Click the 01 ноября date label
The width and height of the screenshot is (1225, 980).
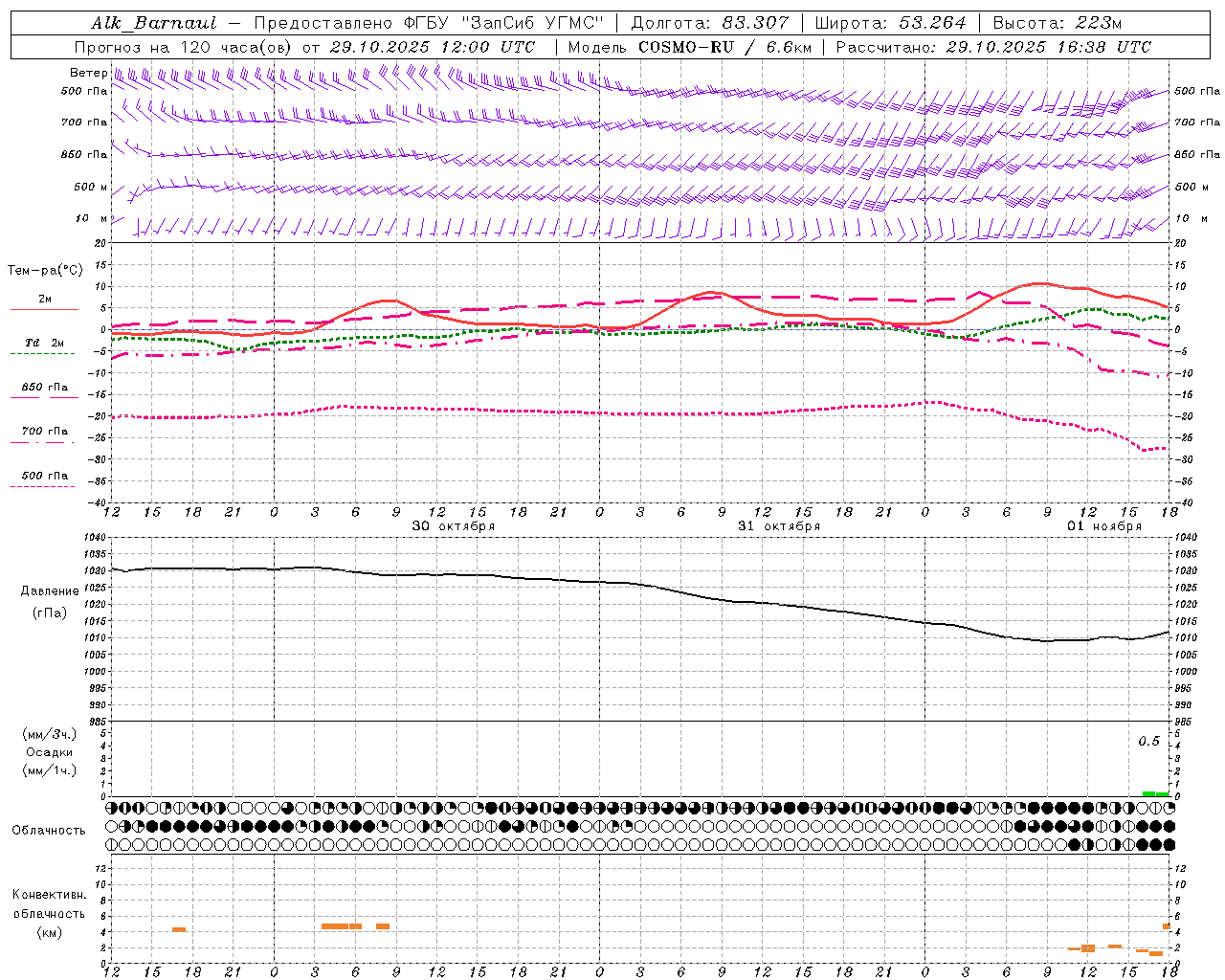(x=1104, y=526)
